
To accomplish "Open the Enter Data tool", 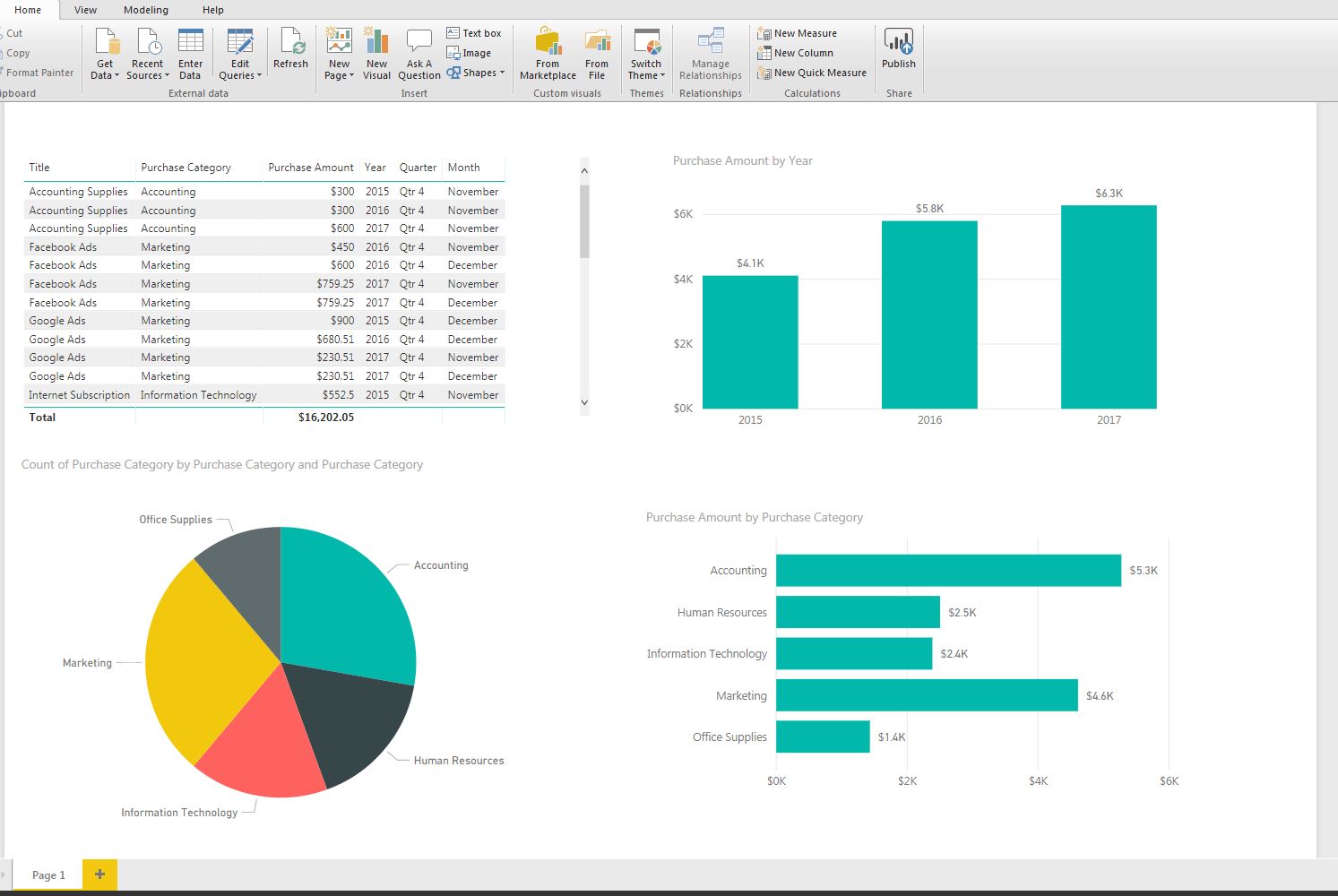I will (190, 42).
